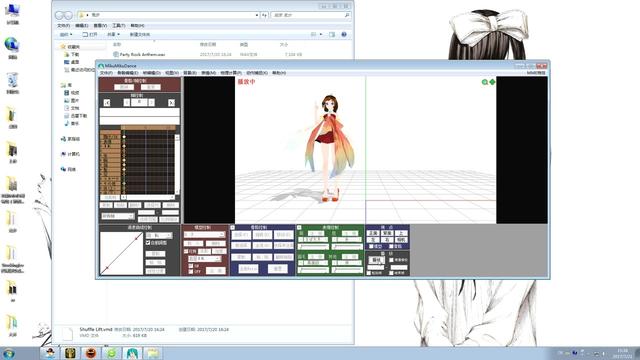Open the eye expression dropdown in facial panel
The image size is (640, 360).
pyautogui.click(x=313, y=239)
